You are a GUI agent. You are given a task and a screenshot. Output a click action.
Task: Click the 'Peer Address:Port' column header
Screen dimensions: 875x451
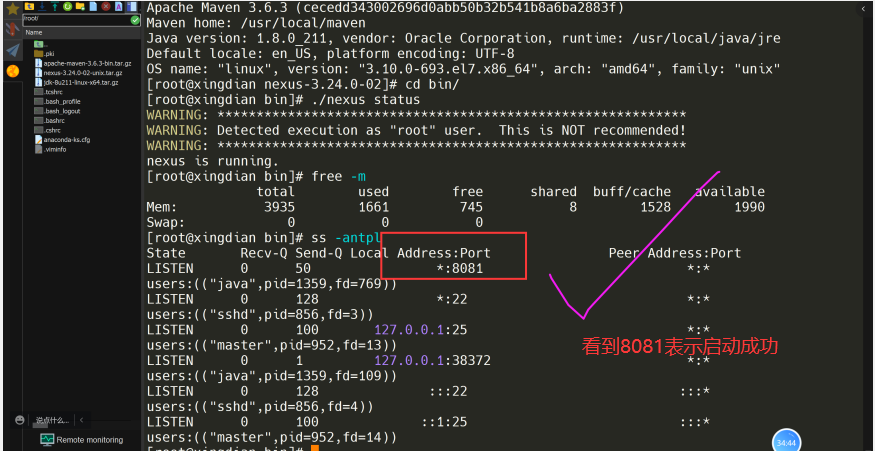[x=675, y=253]
